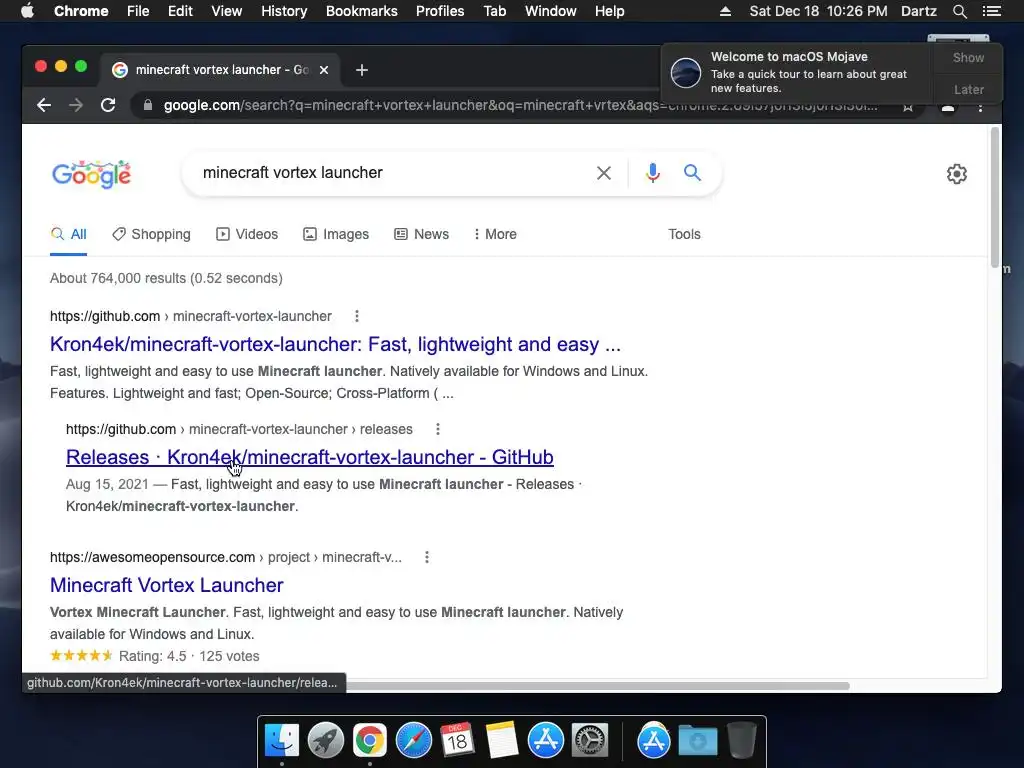The image size is (1024, 768).
Task: Open Spotlight search in menu bar
Action: [959, 11]
